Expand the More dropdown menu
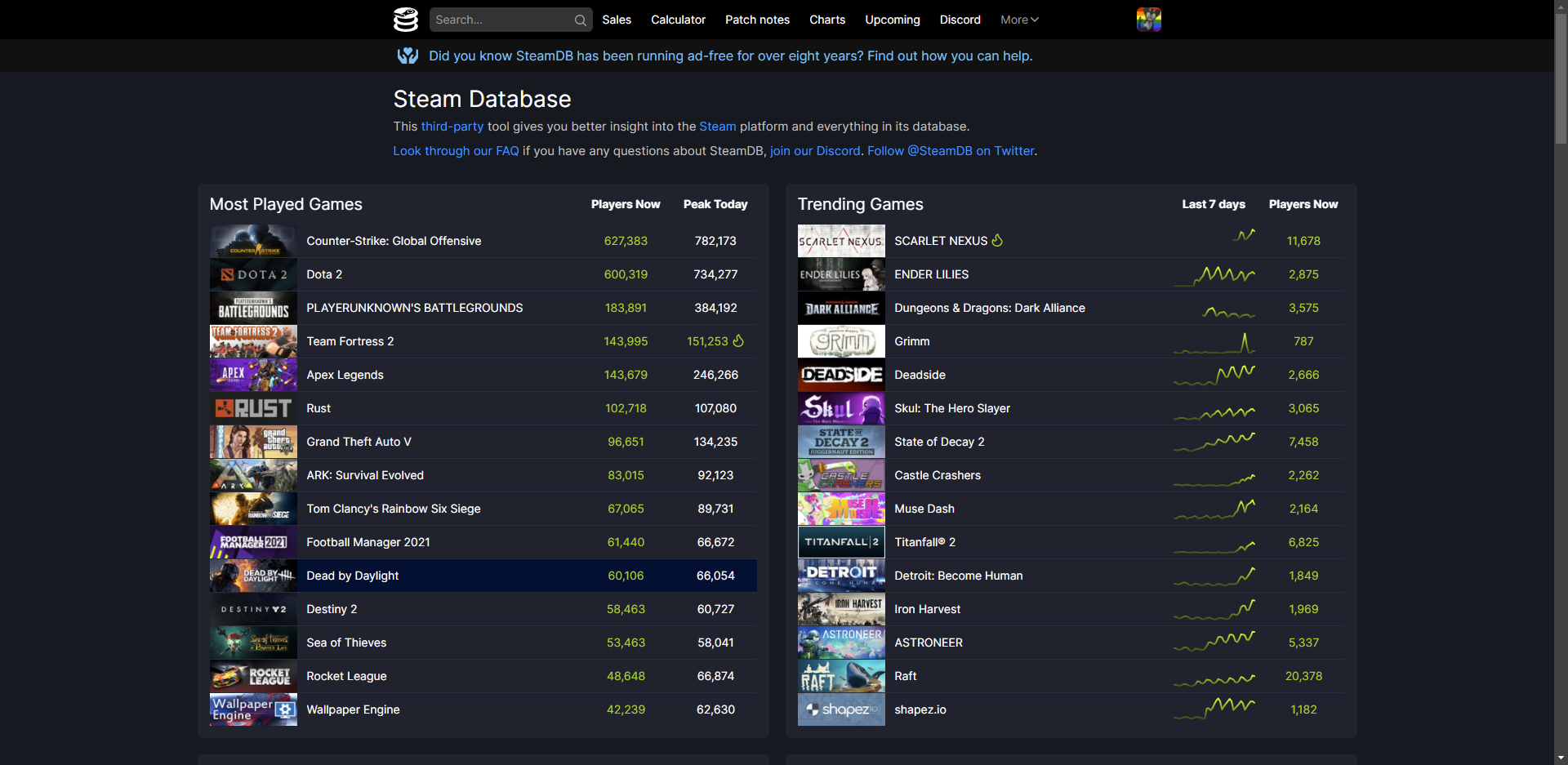The height and width of the screenshot is (765, 1568). (x=1019, y=20)
